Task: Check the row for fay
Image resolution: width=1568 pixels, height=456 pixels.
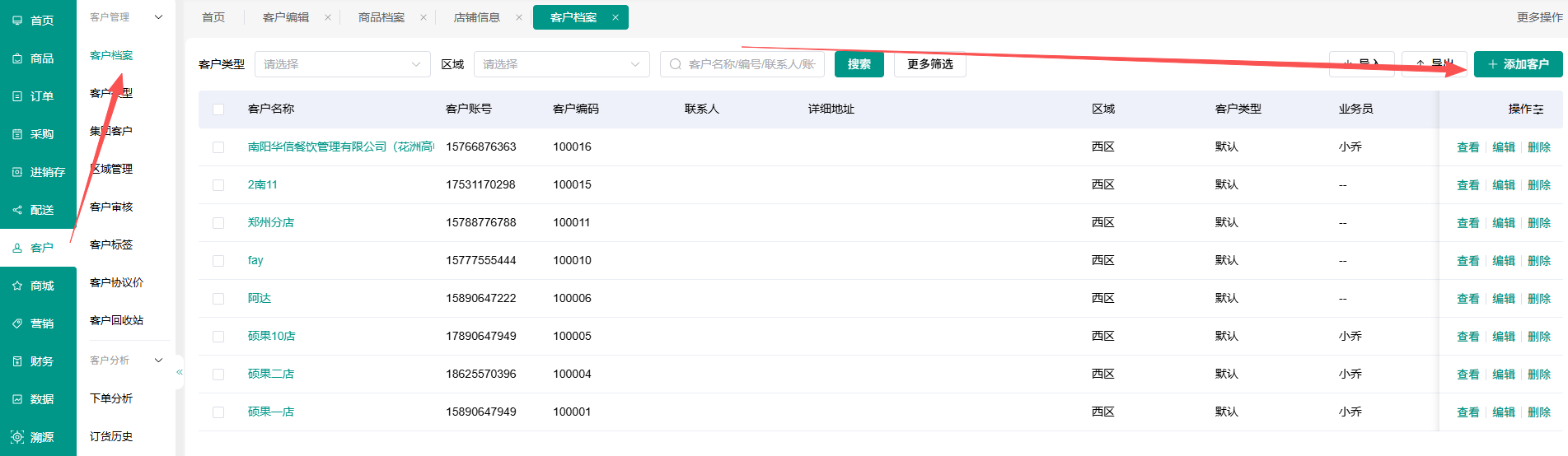Action: (x=218, y=261)
